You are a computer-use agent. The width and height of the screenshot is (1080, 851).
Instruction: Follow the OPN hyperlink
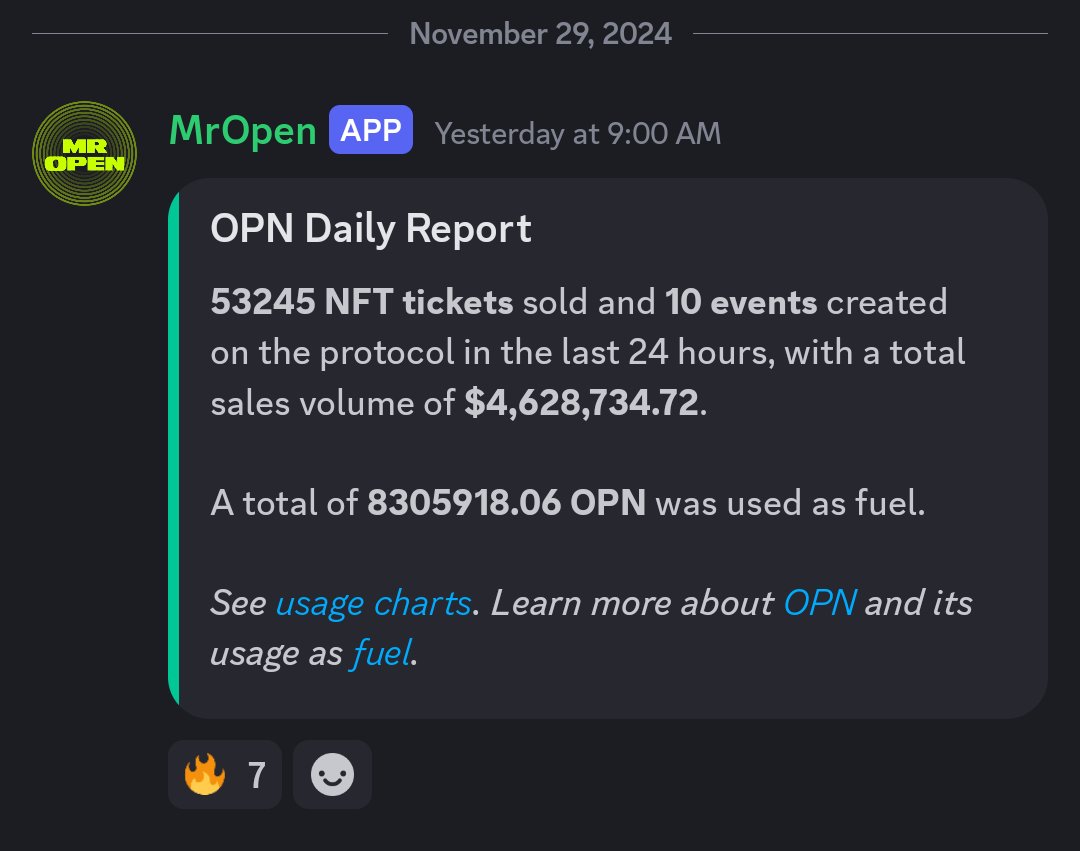[820, 603]
